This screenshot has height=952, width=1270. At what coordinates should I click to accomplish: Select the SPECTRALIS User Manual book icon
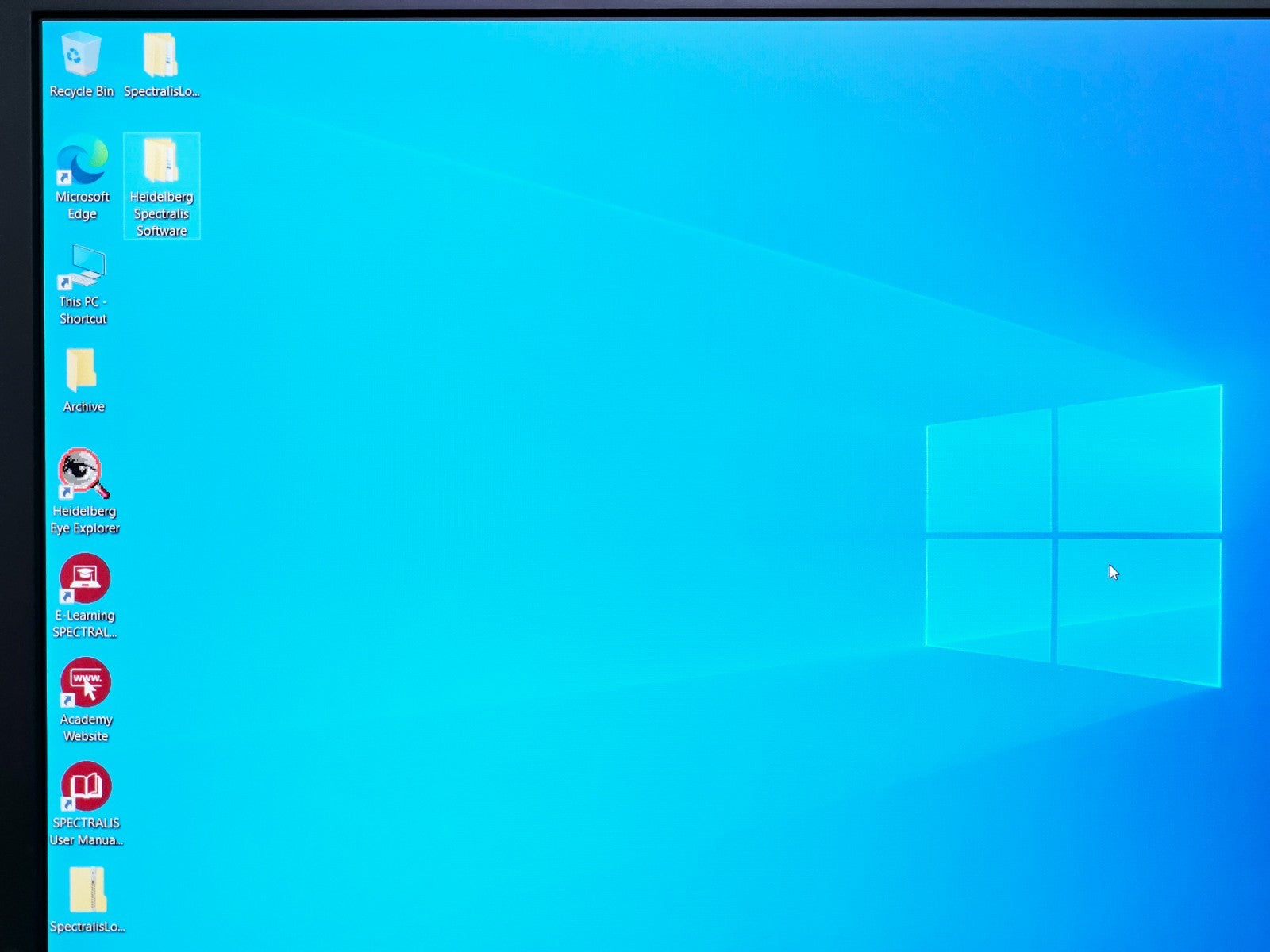[x=86, y=786]
